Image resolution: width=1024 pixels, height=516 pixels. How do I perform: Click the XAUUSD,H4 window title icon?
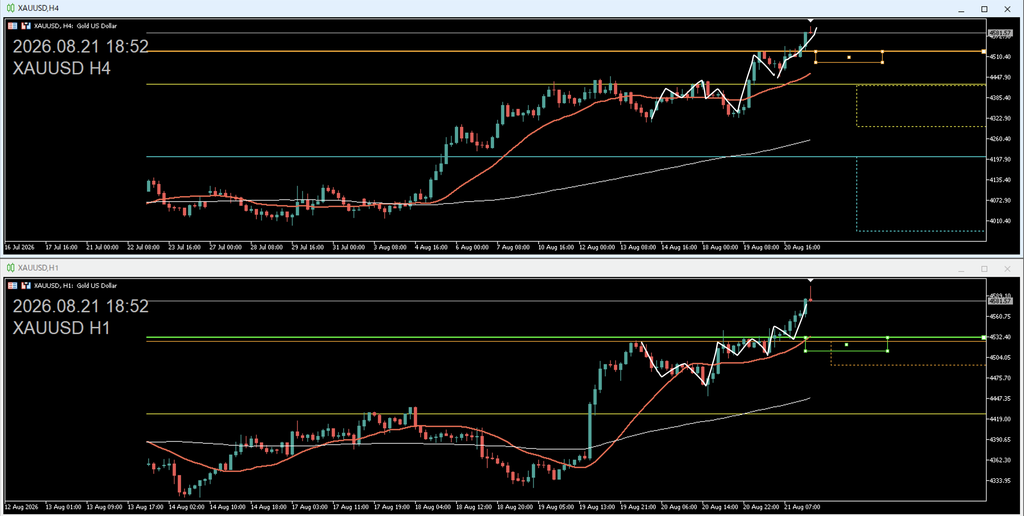pos(10,8)
